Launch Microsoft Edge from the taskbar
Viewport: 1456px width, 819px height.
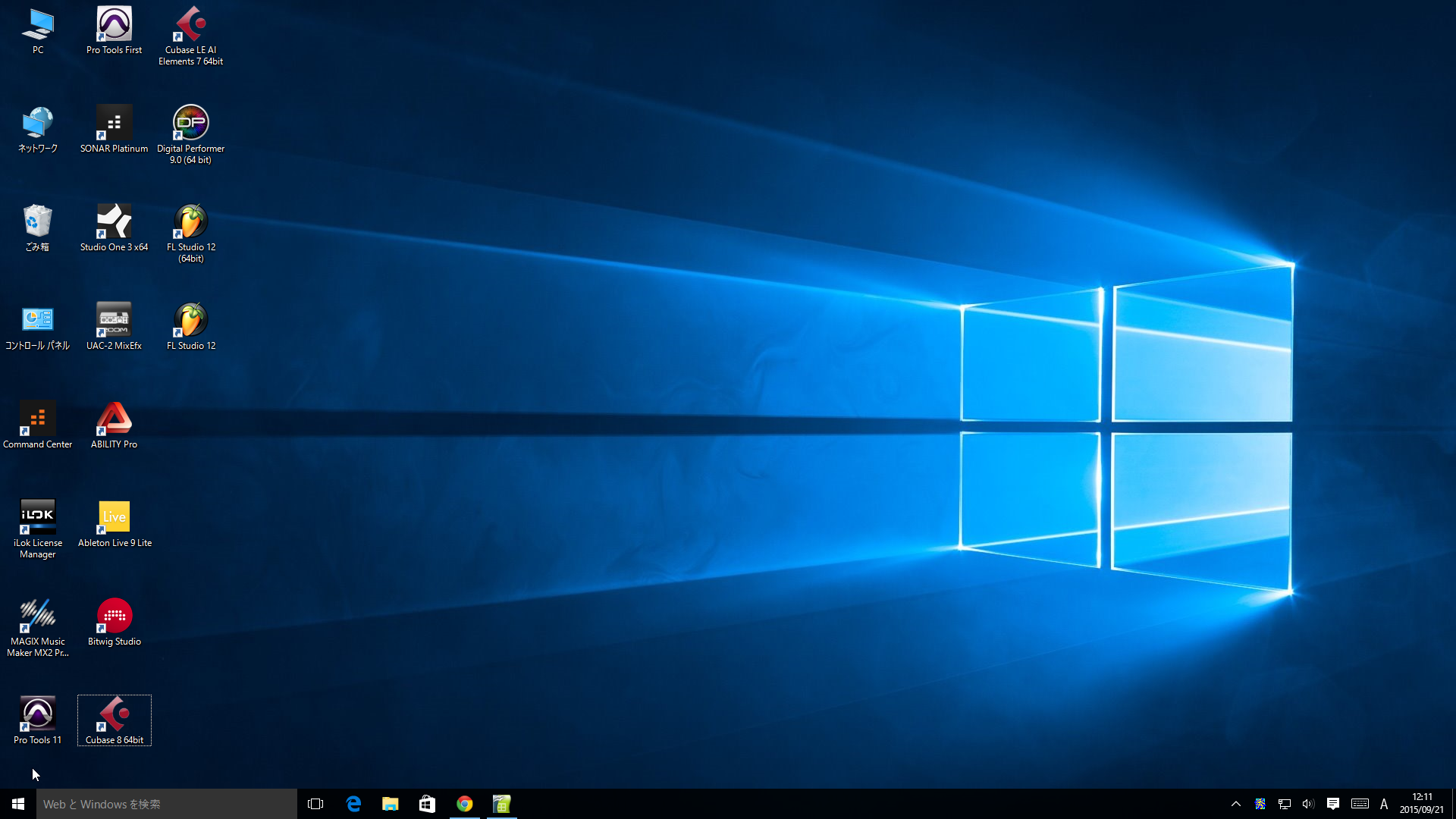point(353,804)
